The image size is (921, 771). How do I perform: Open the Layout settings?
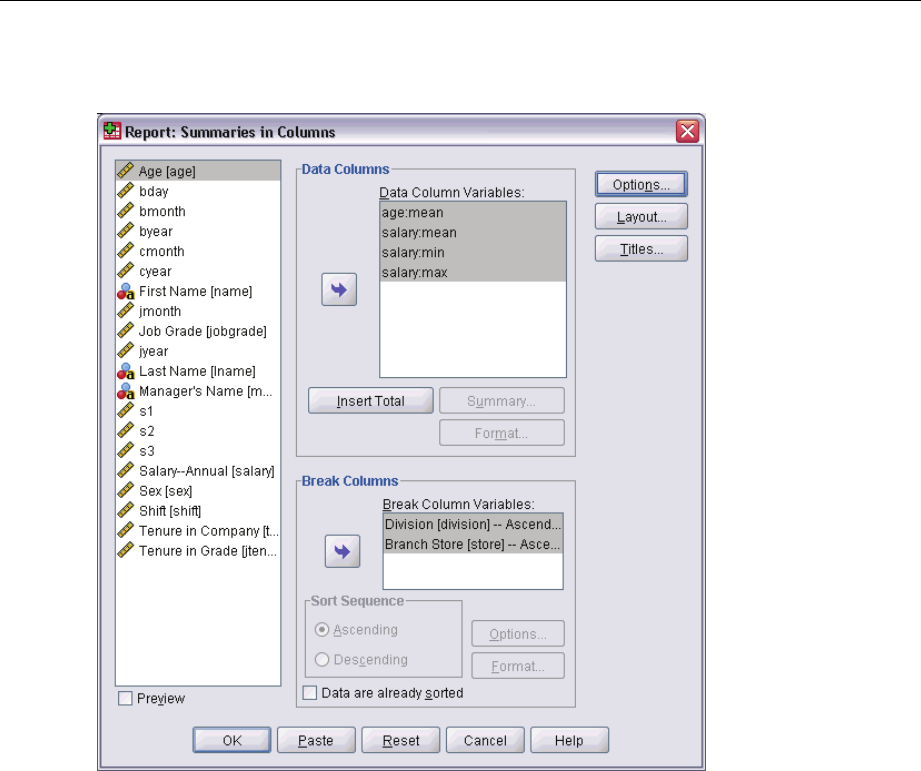click(641, 217)
